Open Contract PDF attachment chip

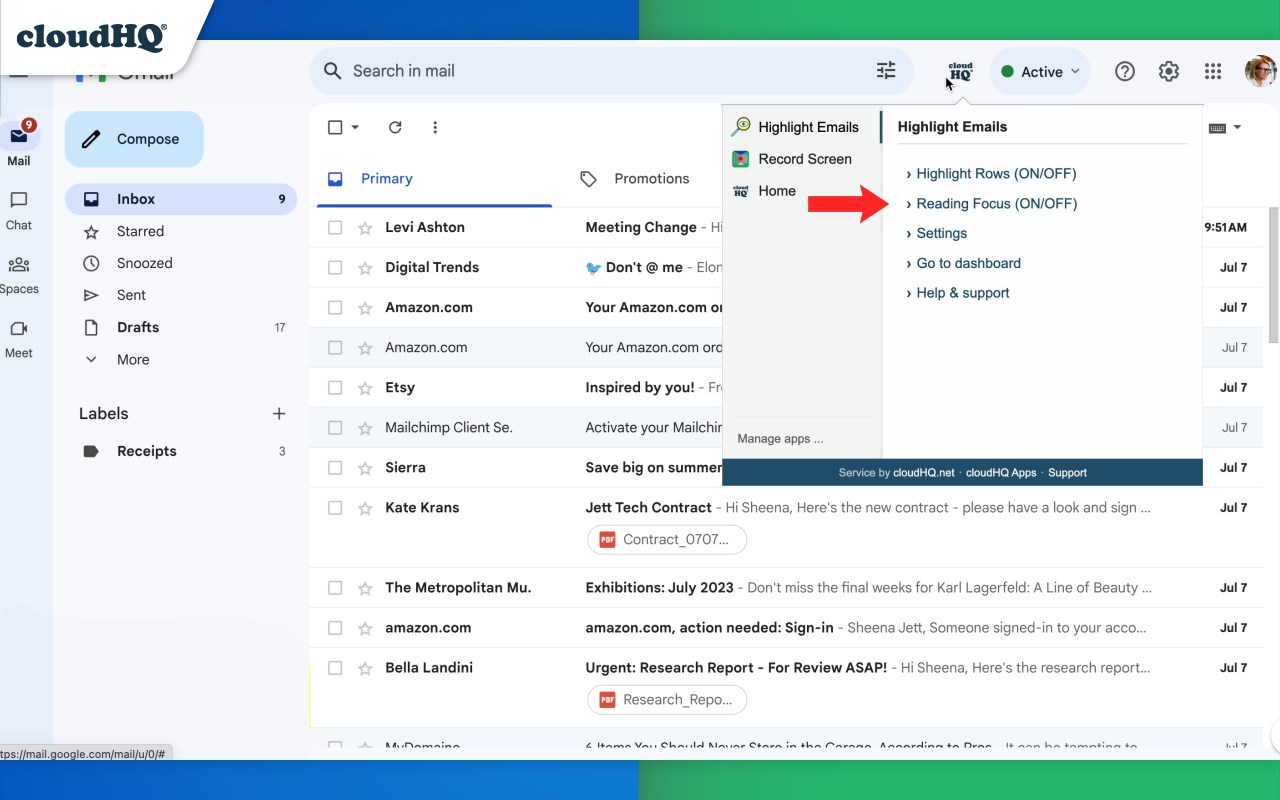666,539
